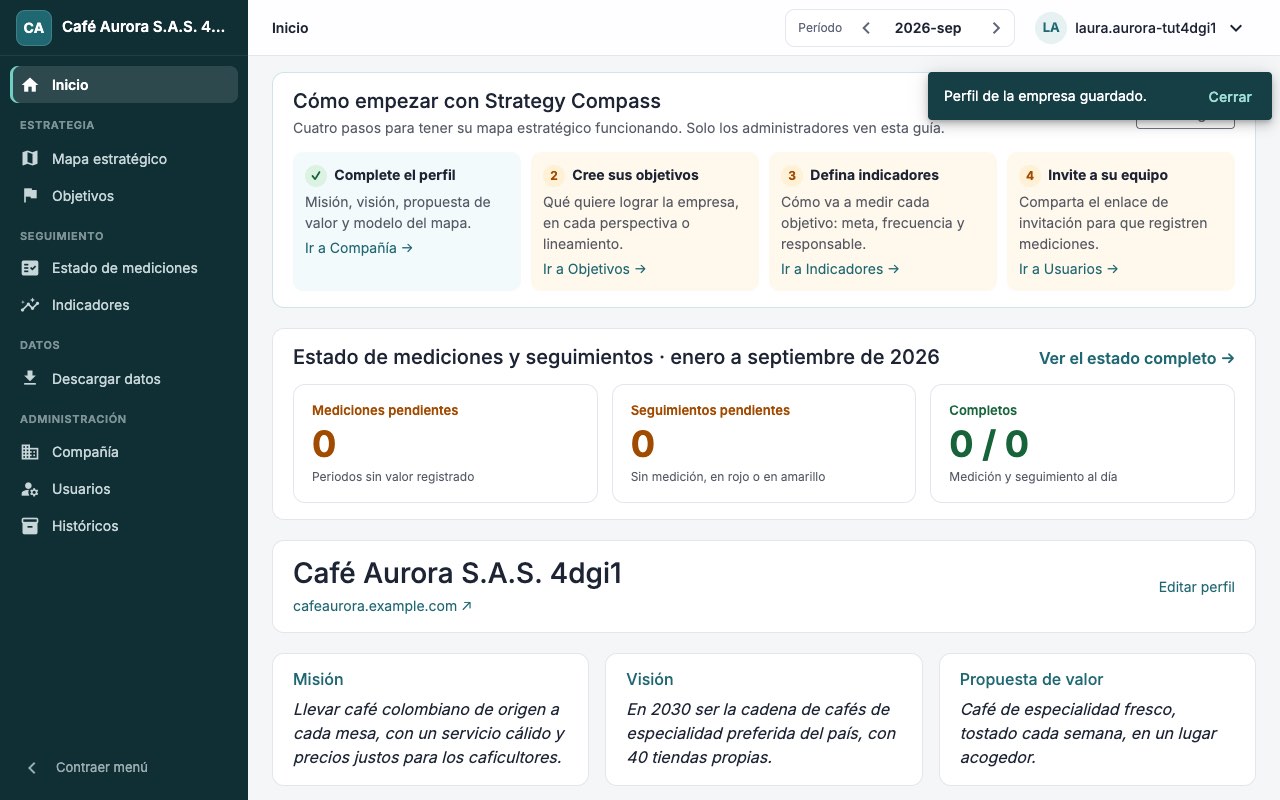Dismiss the notification with Cerrar
Viewport: 1280px width, 800px height.
pos(1230,97)
